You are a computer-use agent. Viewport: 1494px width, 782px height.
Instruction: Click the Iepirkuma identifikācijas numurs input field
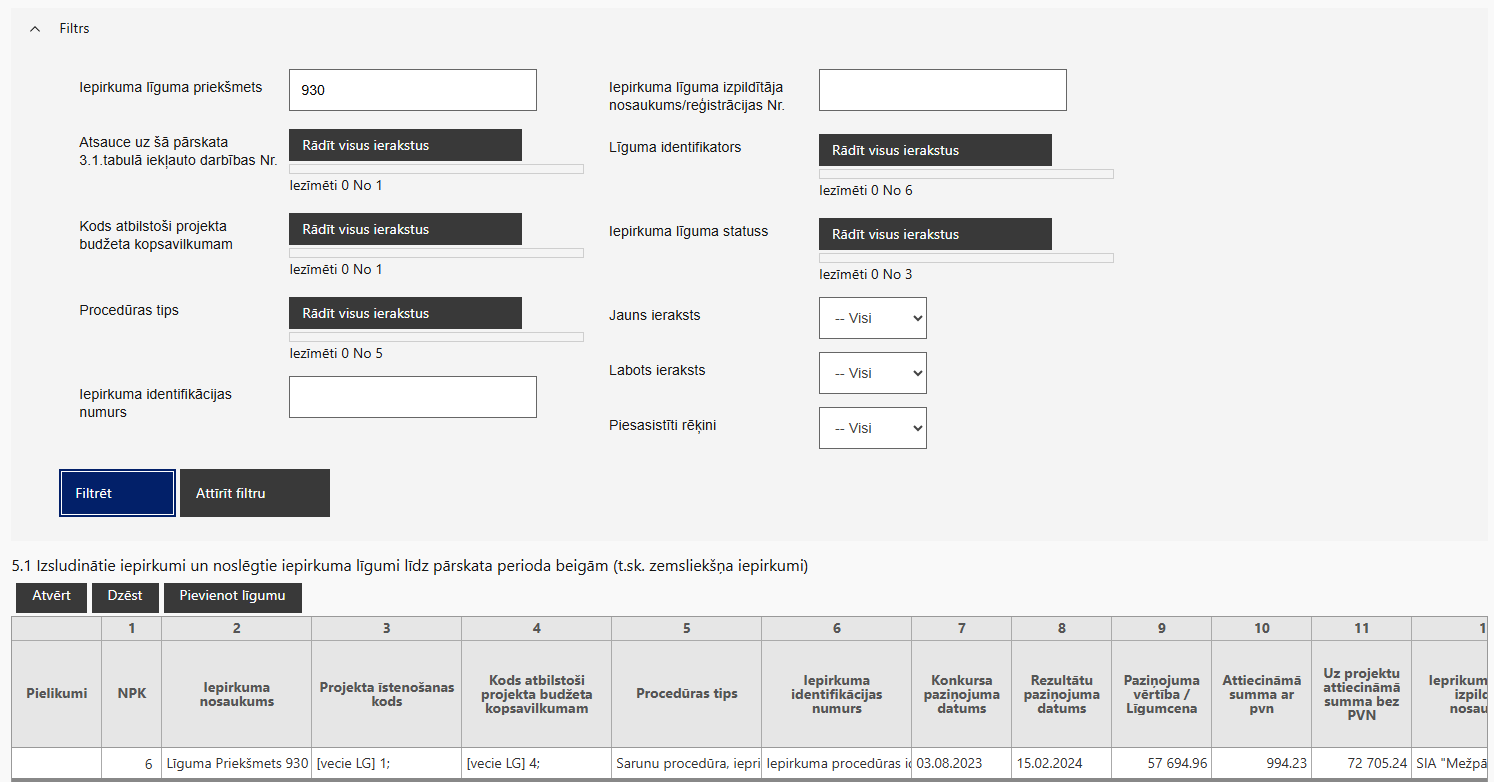coord(412,397)
